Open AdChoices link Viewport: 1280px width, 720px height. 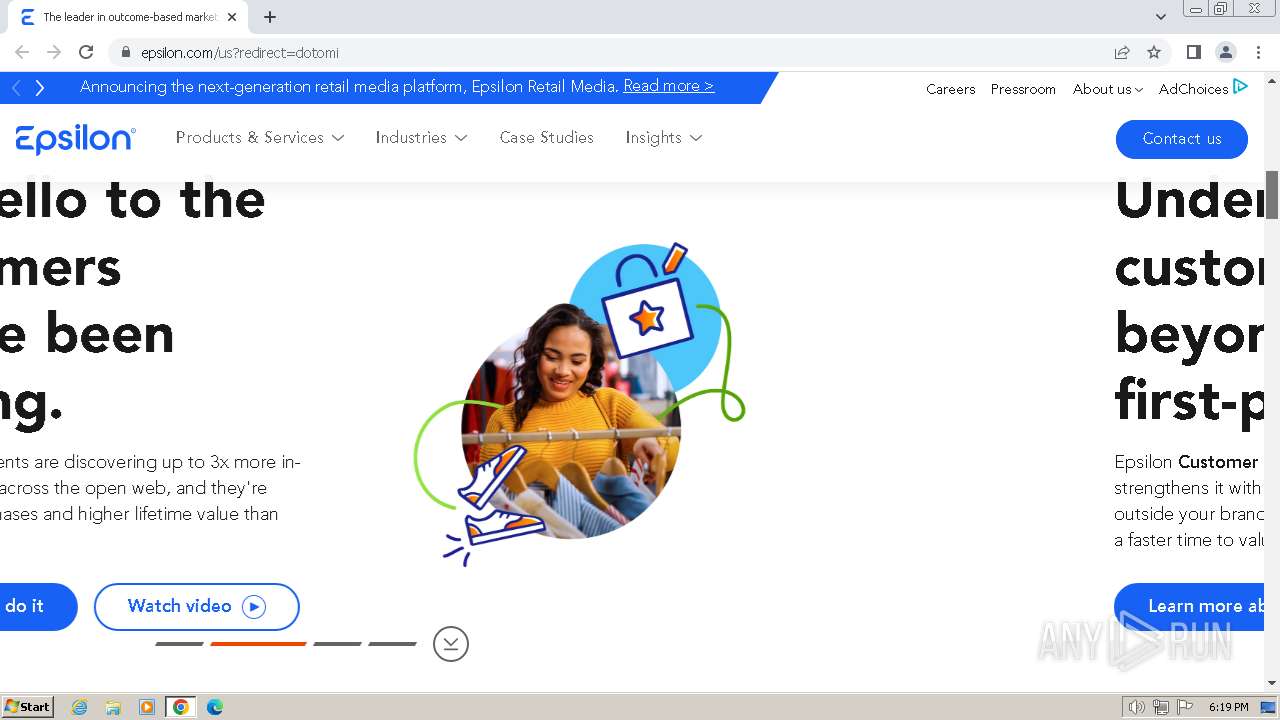click(x=1193, y=89)
